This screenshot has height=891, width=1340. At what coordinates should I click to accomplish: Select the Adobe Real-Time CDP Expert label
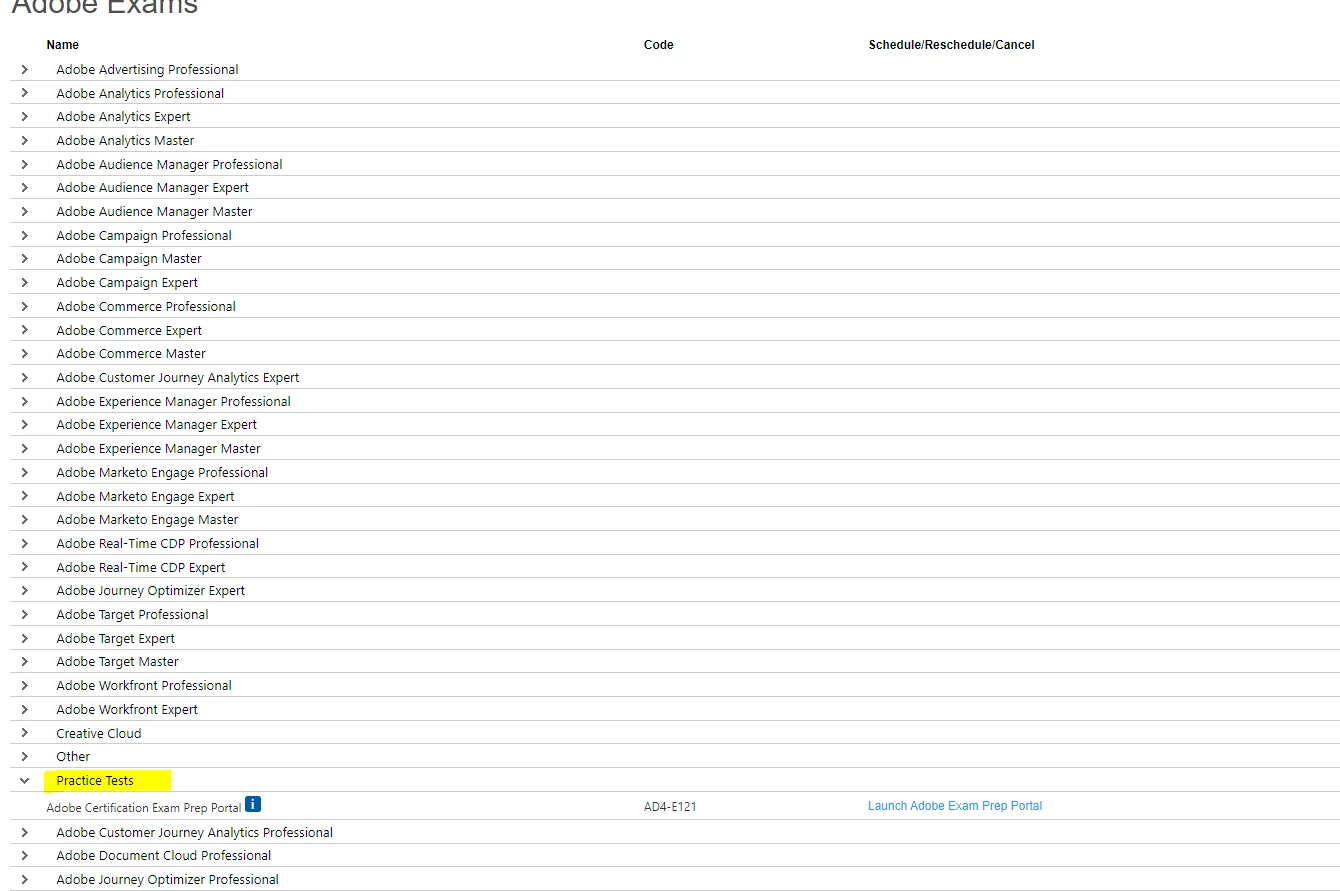tap(141, 567)
